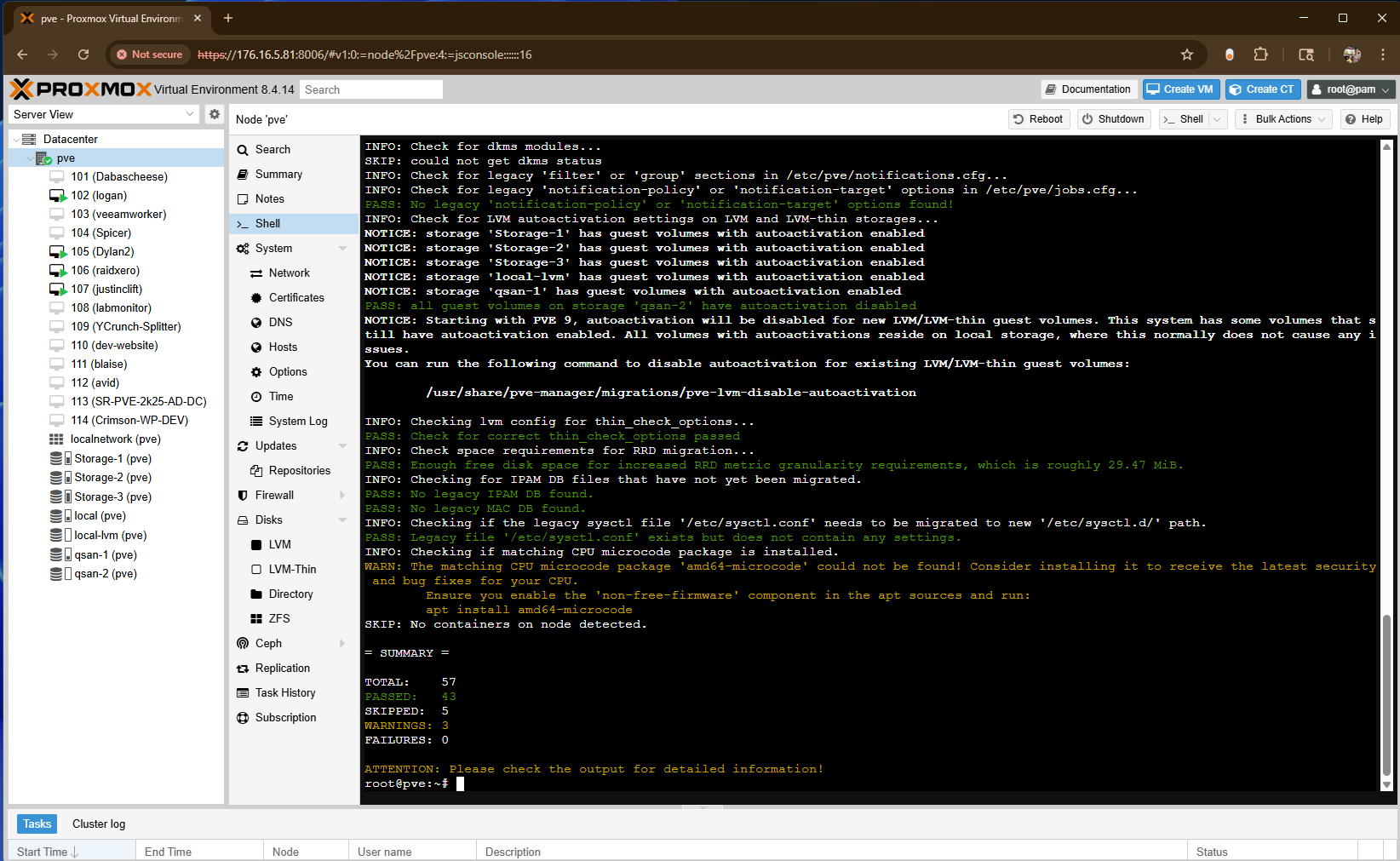Open the Bulk Actions dropdown
Screen dimensions: 1400x861
pos(1283,119)
